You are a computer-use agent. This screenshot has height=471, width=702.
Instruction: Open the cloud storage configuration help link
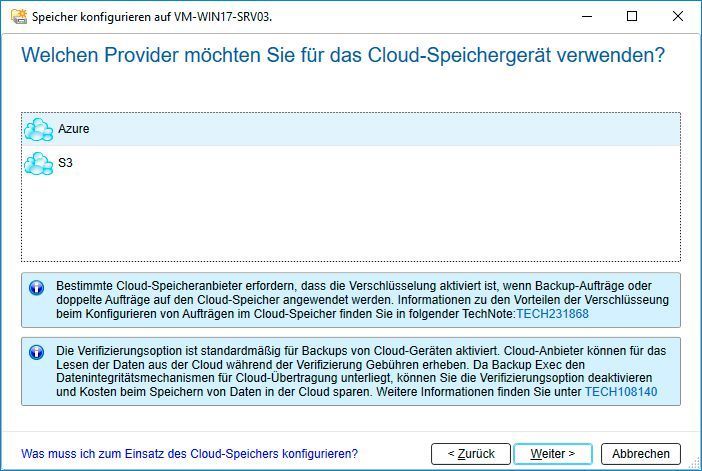(x=189, y=454)
